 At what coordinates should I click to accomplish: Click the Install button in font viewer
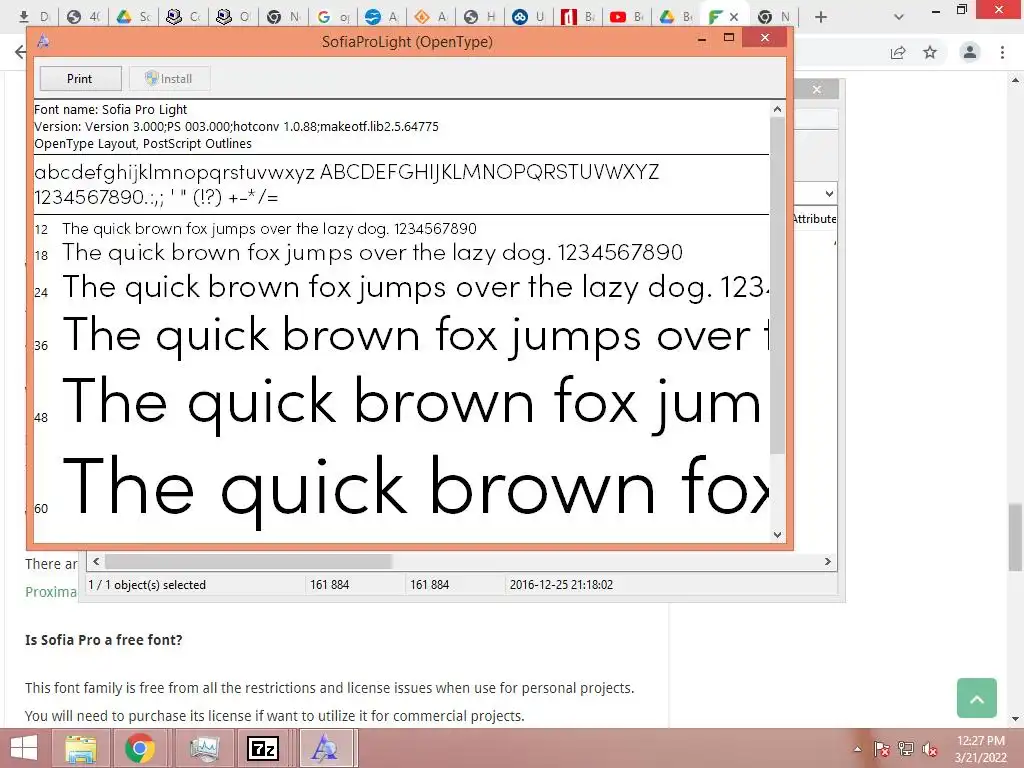(169, 78)
